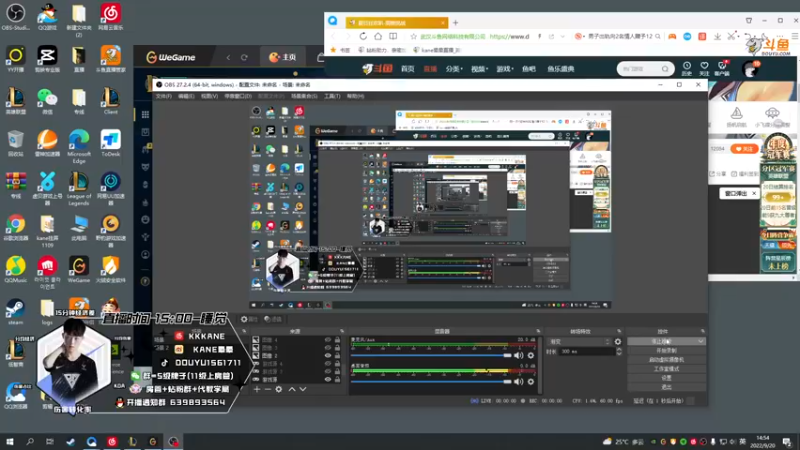Click orange 关注 follow button on stream page
Image resolution: width=800 pixels, height=450 pixels.
[744, 148]
